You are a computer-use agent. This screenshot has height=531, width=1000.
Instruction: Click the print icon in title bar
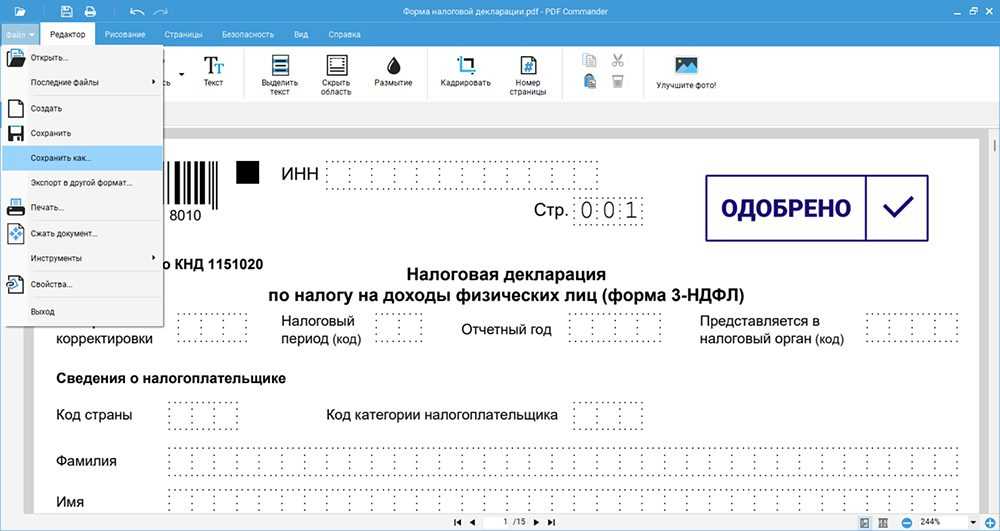pyautogui.click(x=91, y=11)
